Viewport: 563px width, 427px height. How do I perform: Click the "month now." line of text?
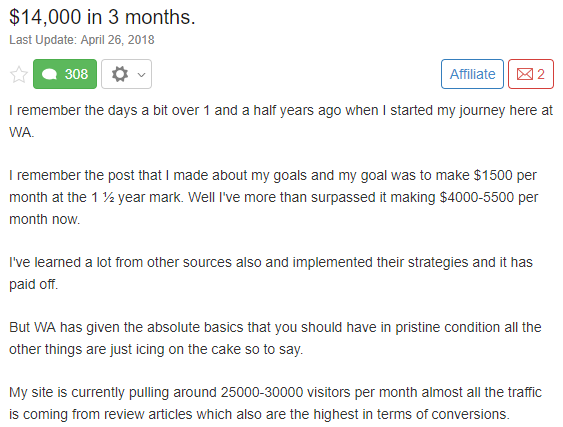point(45,219)
